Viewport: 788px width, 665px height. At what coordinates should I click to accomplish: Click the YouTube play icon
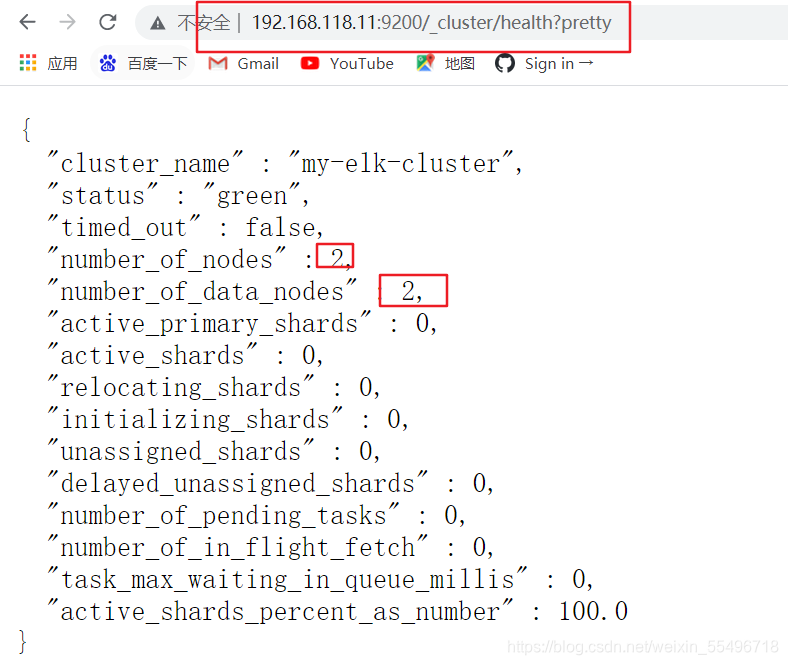tap(310, 63)
